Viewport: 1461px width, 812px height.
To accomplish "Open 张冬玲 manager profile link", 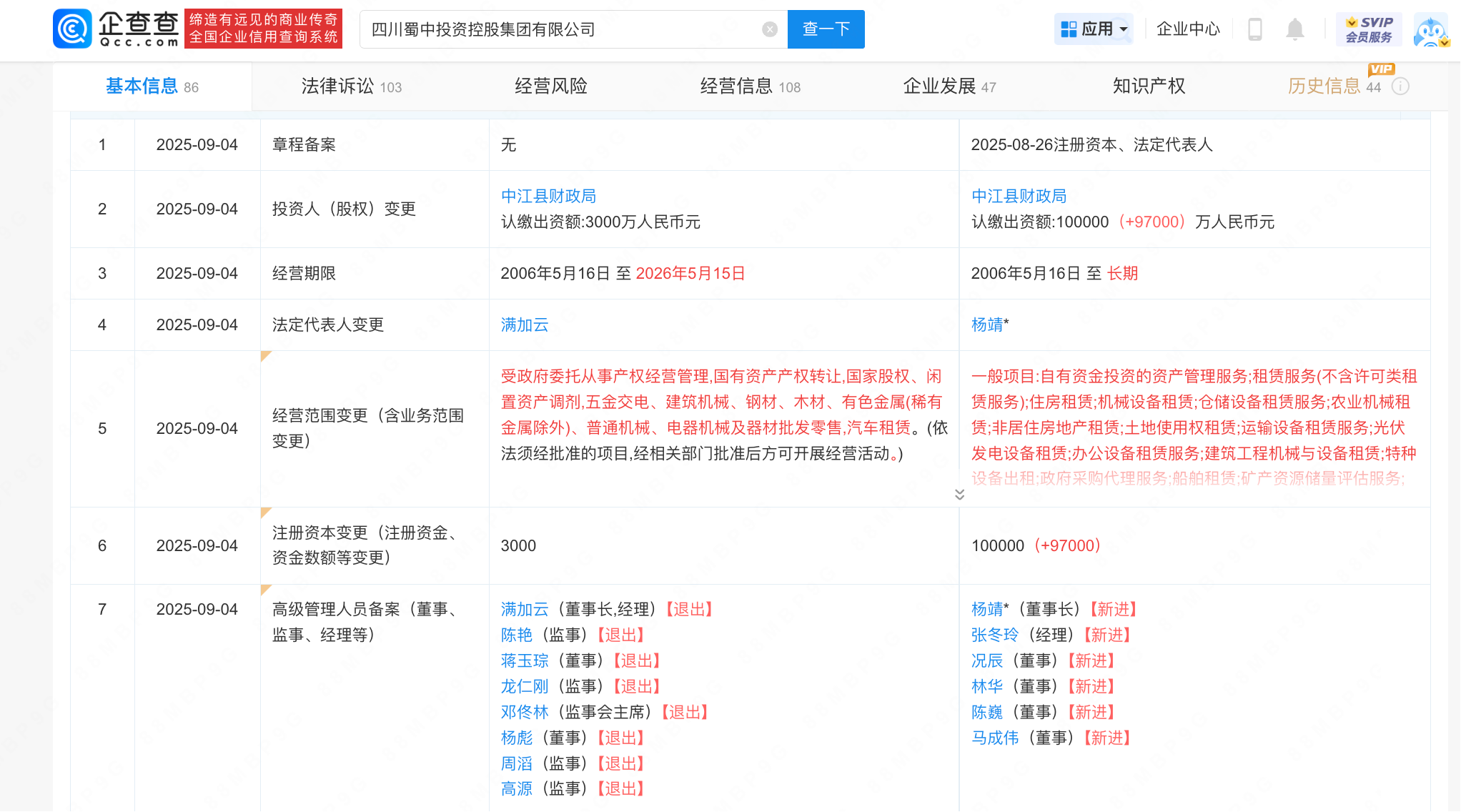I will coord(994,635).
